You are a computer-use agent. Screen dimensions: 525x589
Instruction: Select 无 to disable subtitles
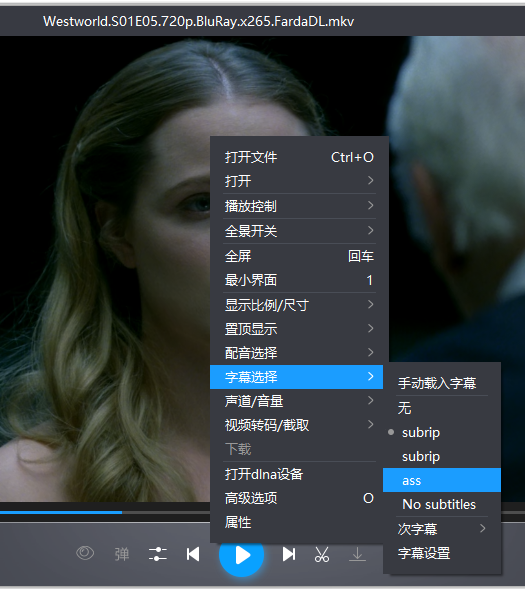point(442,408)
